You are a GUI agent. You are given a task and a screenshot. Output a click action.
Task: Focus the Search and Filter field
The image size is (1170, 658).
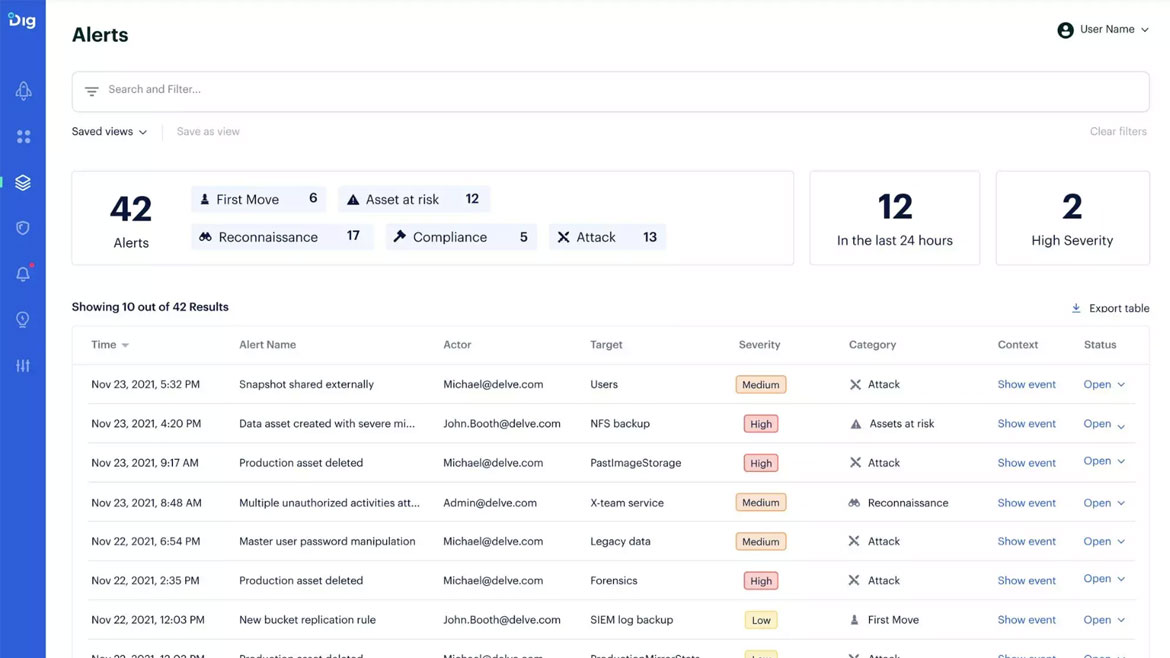tap(610, 90)
